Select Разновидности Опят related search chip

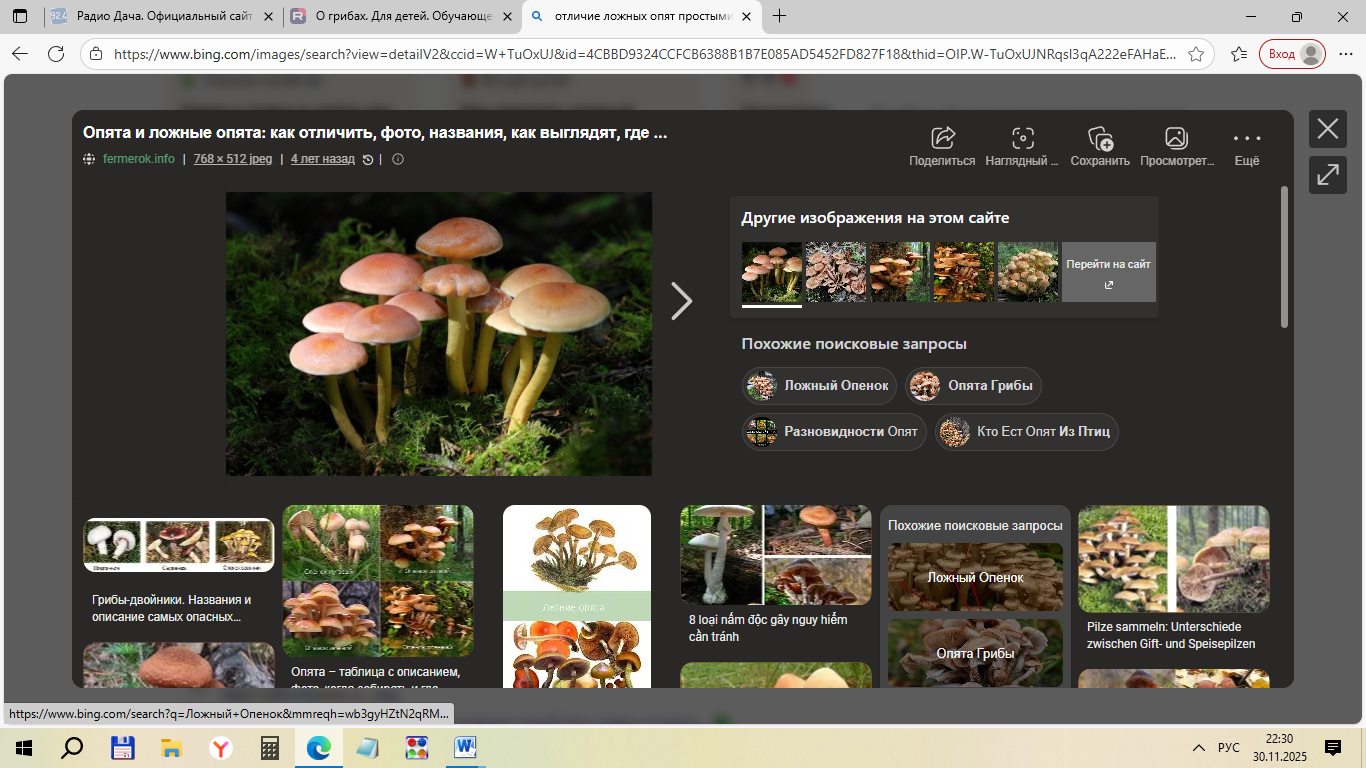click(834, 432)
